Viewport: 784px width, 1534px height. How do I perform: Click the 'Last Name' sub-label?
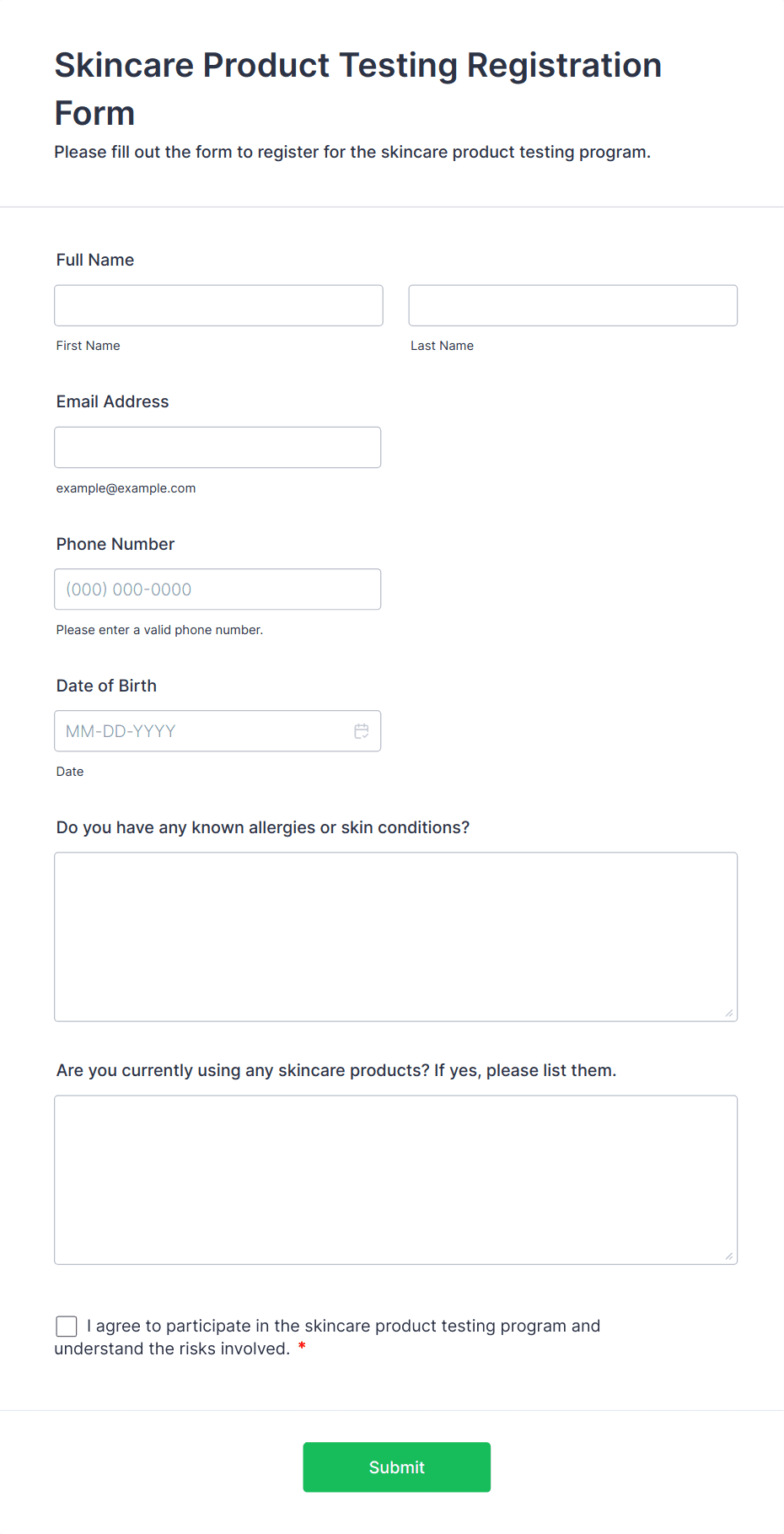[442, 346]
